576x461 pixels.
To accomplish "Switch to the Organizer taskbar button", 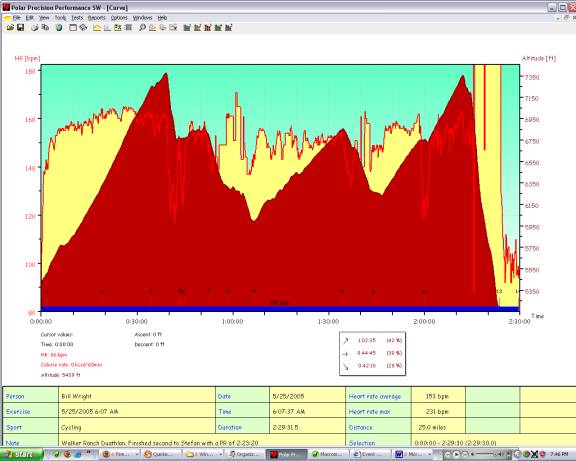I will pyautogui.click(x=244, y=454).
